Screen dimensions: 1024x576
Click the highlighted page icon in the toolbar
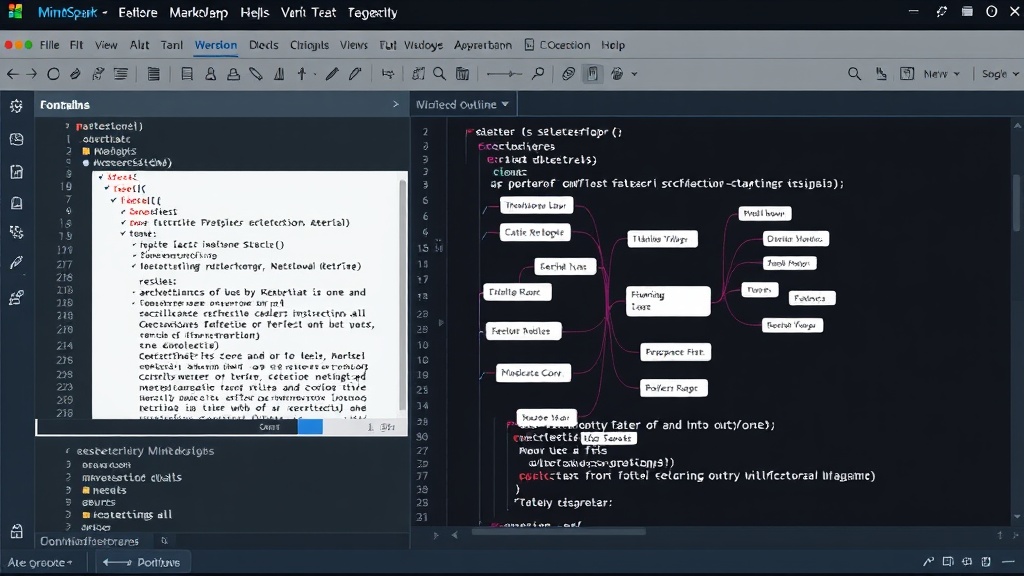(592, 74)
